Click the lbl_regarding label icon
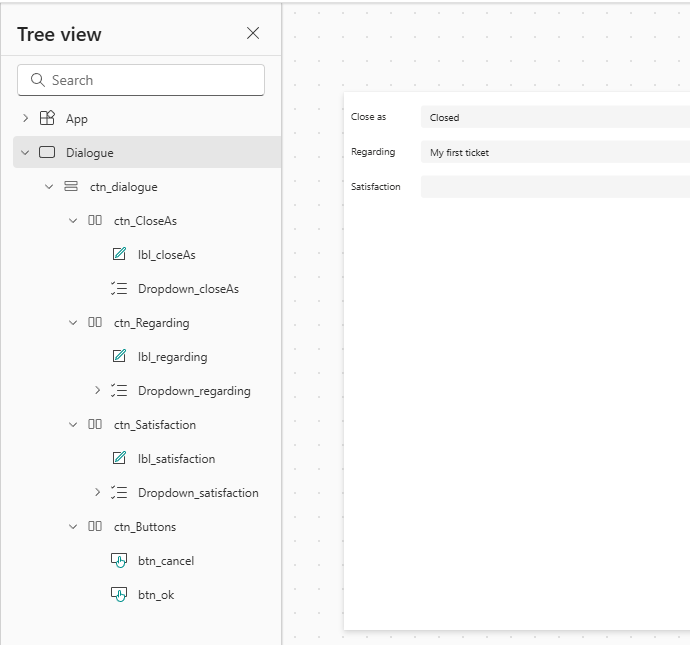The width and height of the screenshot is (690, 645). click(x=119, y=356)
